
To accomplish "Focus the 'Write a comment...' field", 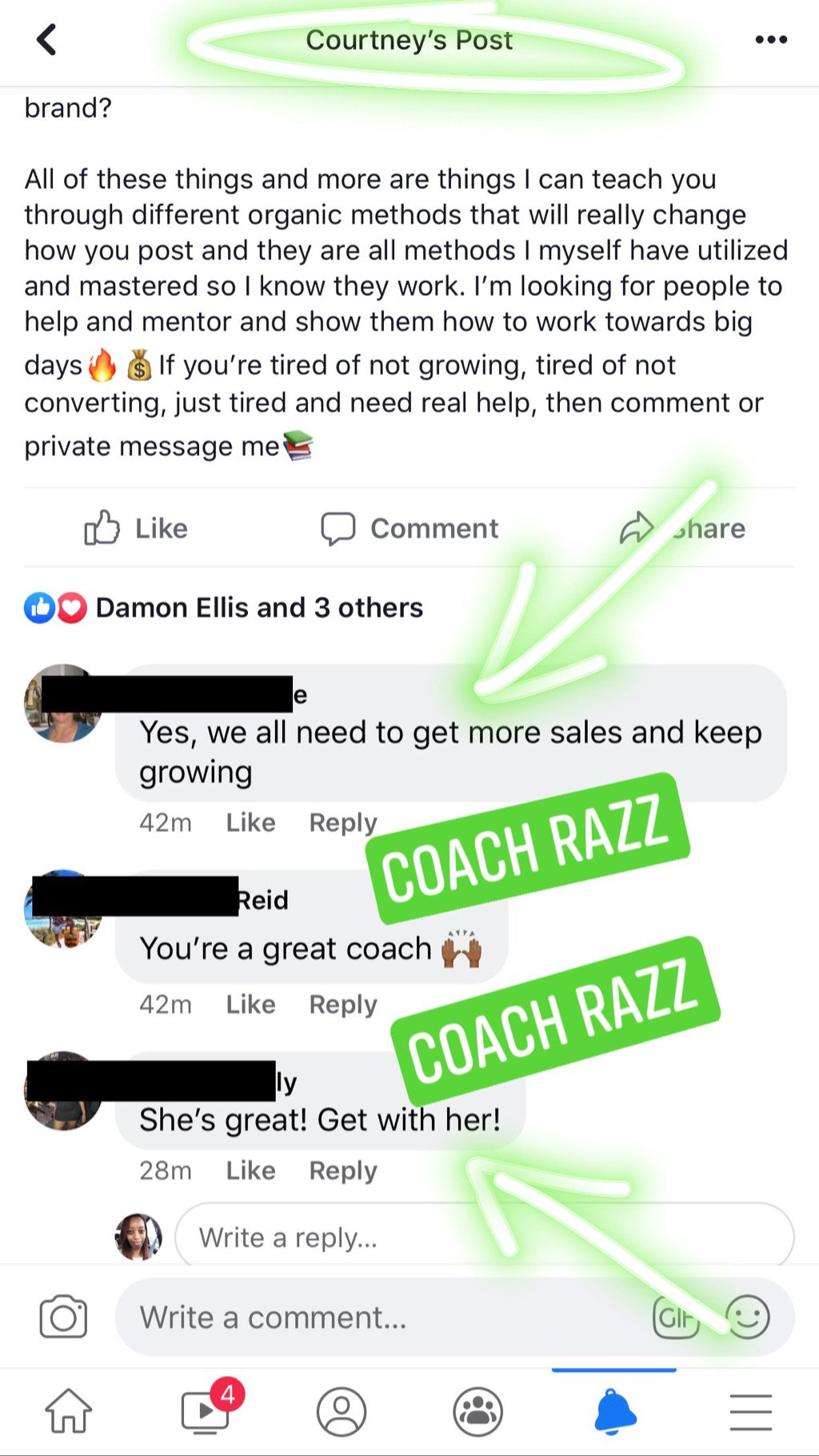I will point(454,1317).
